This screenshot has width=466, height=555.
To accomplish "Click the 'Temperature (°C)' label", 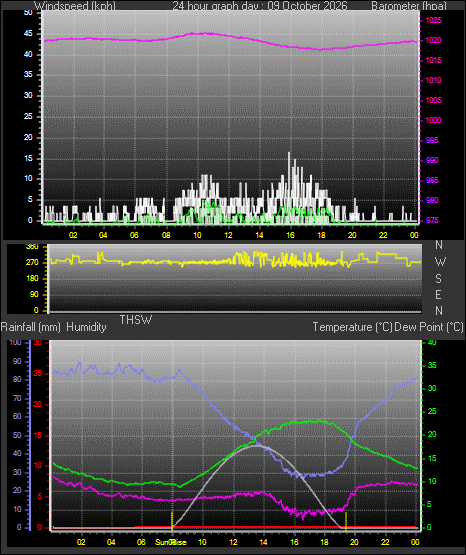I will pyautogui.click(x=352, y=327).
